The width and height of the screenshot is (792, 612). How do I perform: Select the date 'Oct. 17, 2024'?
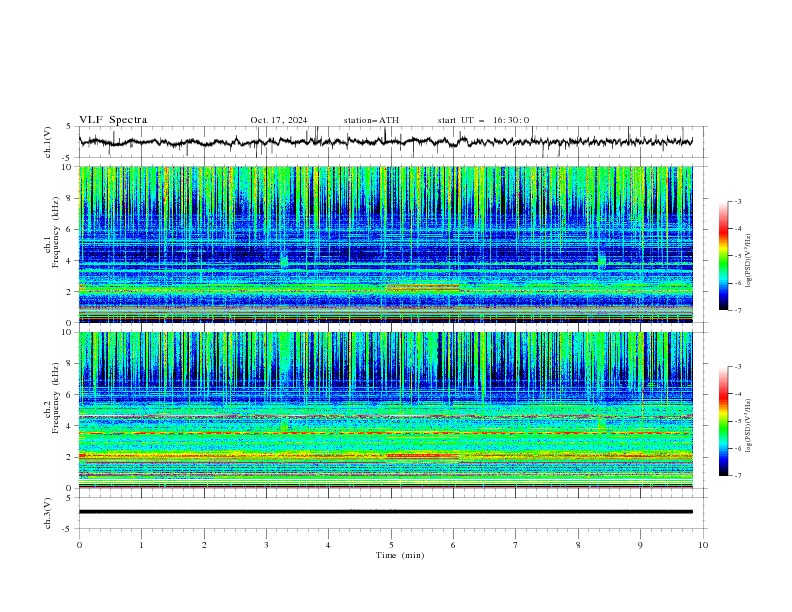pos(279,120)
